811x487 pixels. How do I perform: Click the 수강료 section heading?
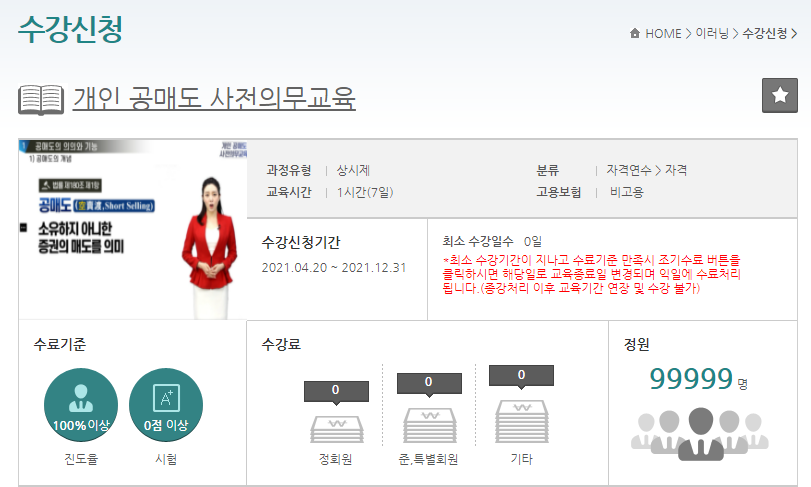pos(281,344)
